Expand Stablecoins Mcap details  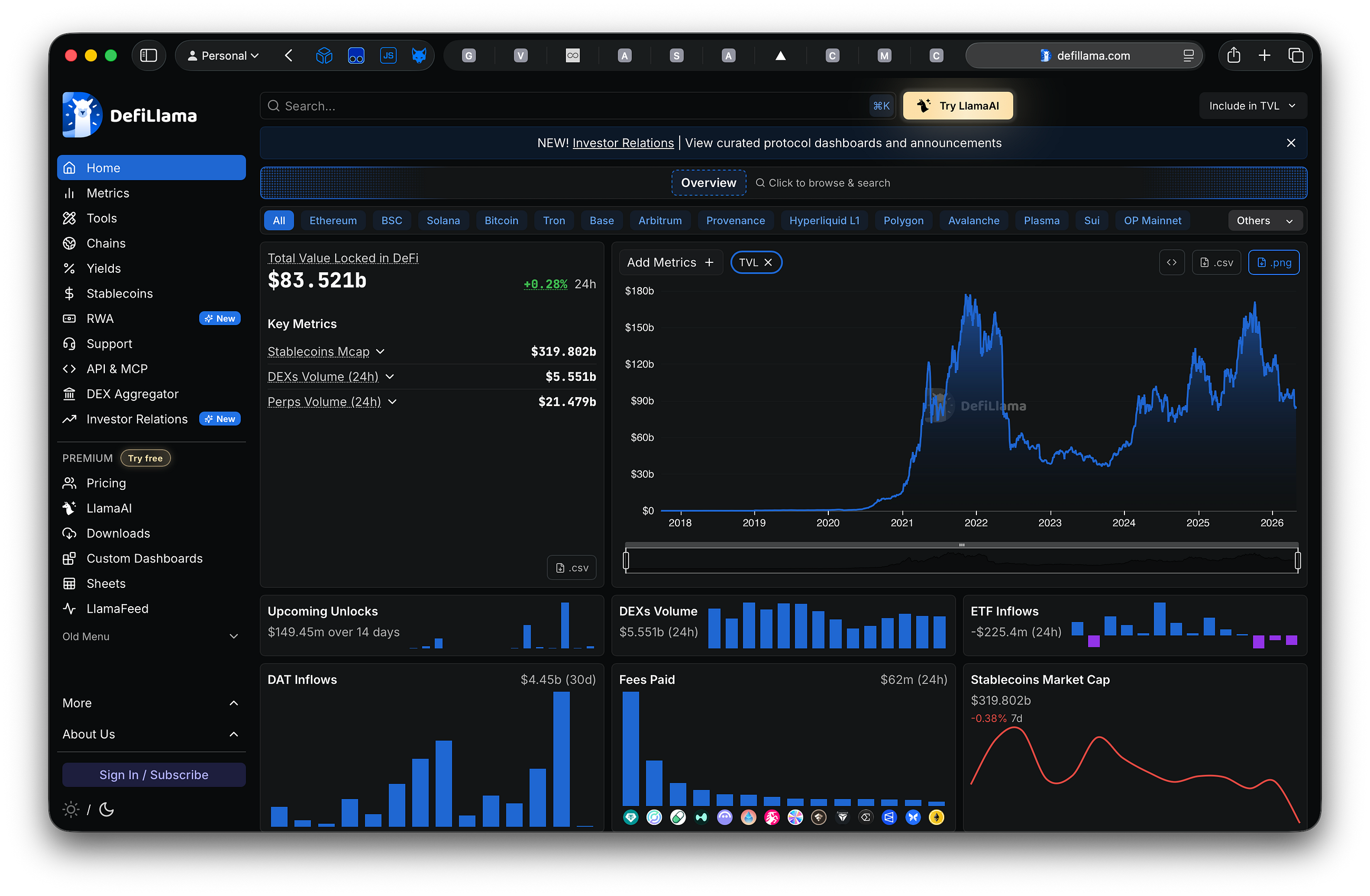380,352
